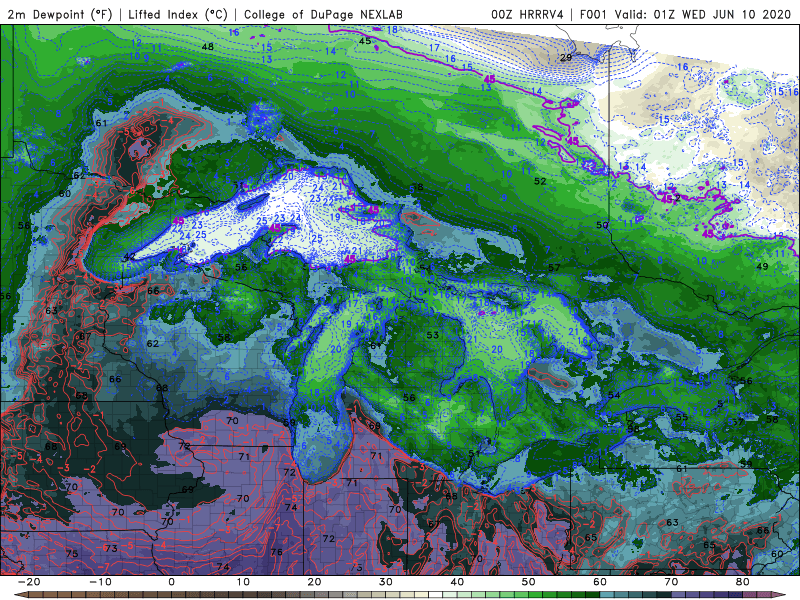Viewport: 800px width, 600px height.
Task: Click the '-20' color scale label
Action: [29, 582]
